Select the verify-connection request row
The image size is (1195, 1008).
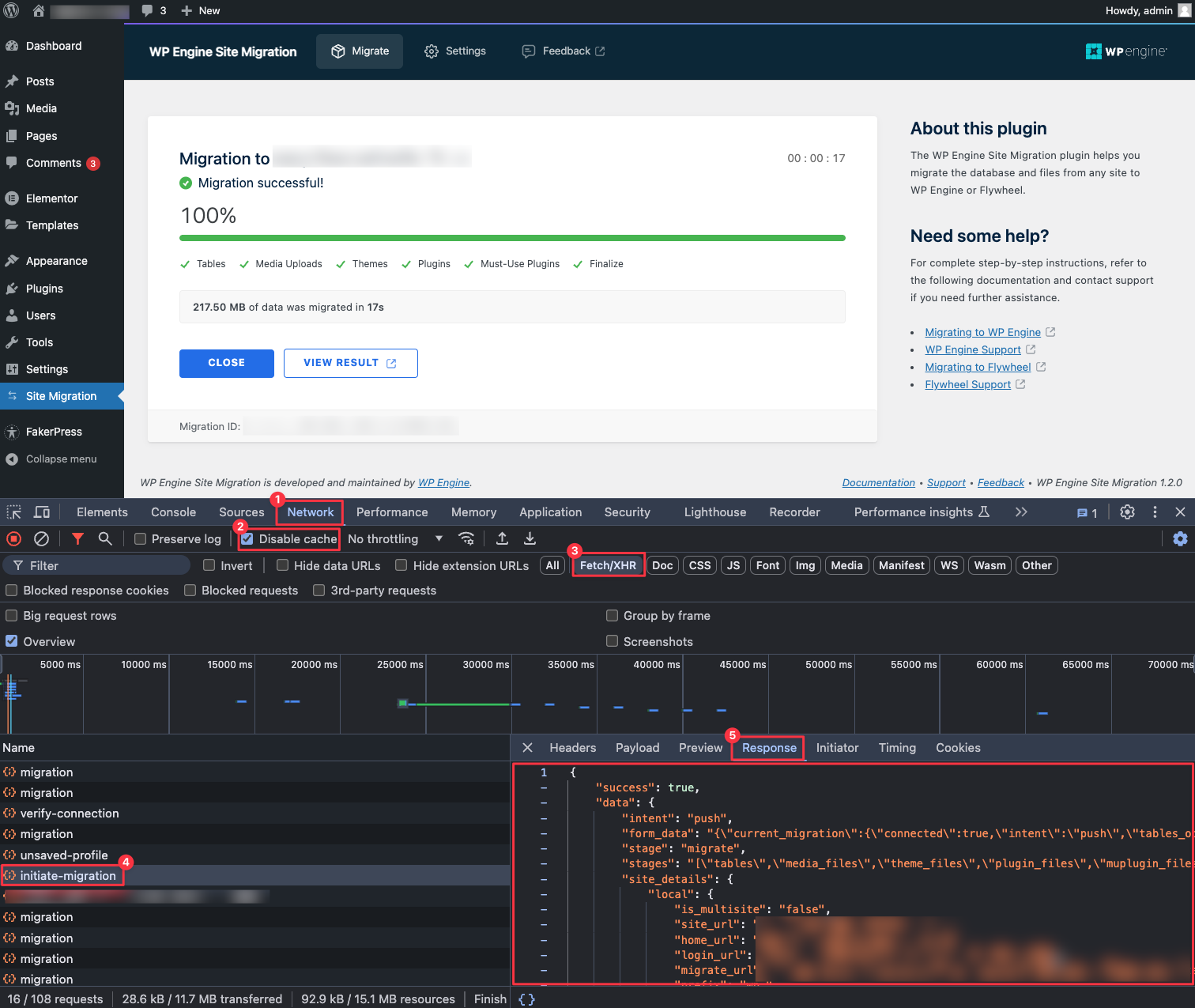pos(254,814)
